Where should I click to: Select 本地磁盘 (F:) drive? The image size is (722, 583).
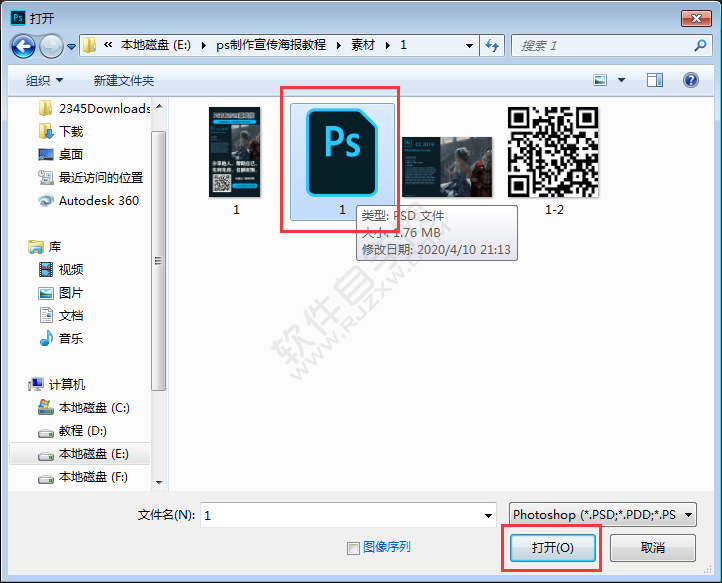point(83,477)
